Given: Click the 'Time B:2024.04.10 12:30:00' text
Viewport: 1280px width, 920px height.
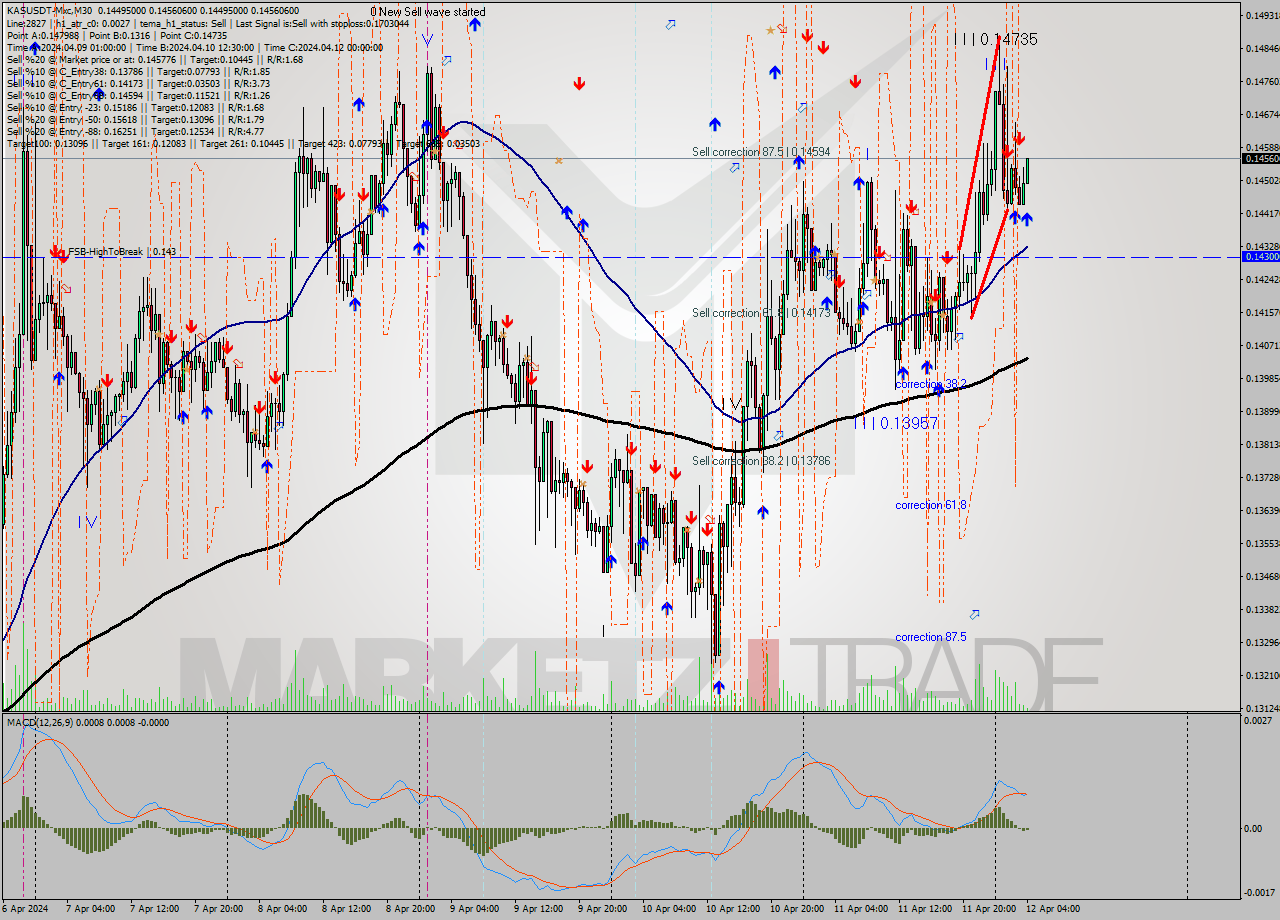Looking at the screenshot, I should [x=193, y=47].
